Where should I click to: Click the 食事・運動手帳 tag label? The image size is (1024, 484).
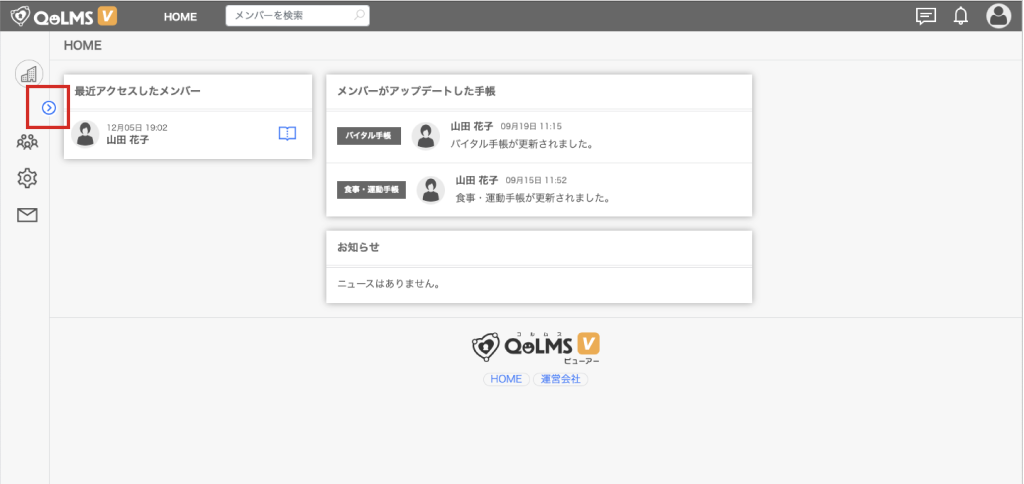pos(371,190)
